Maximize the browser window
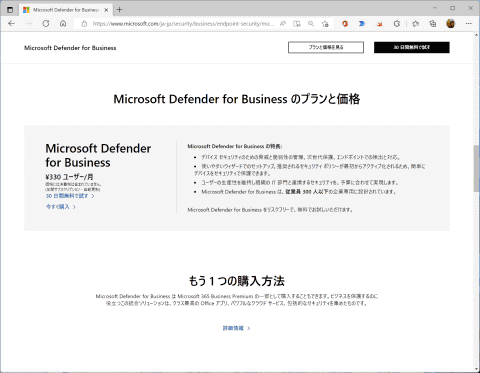Viewport: 480px width, 373px height. point(452,8)
